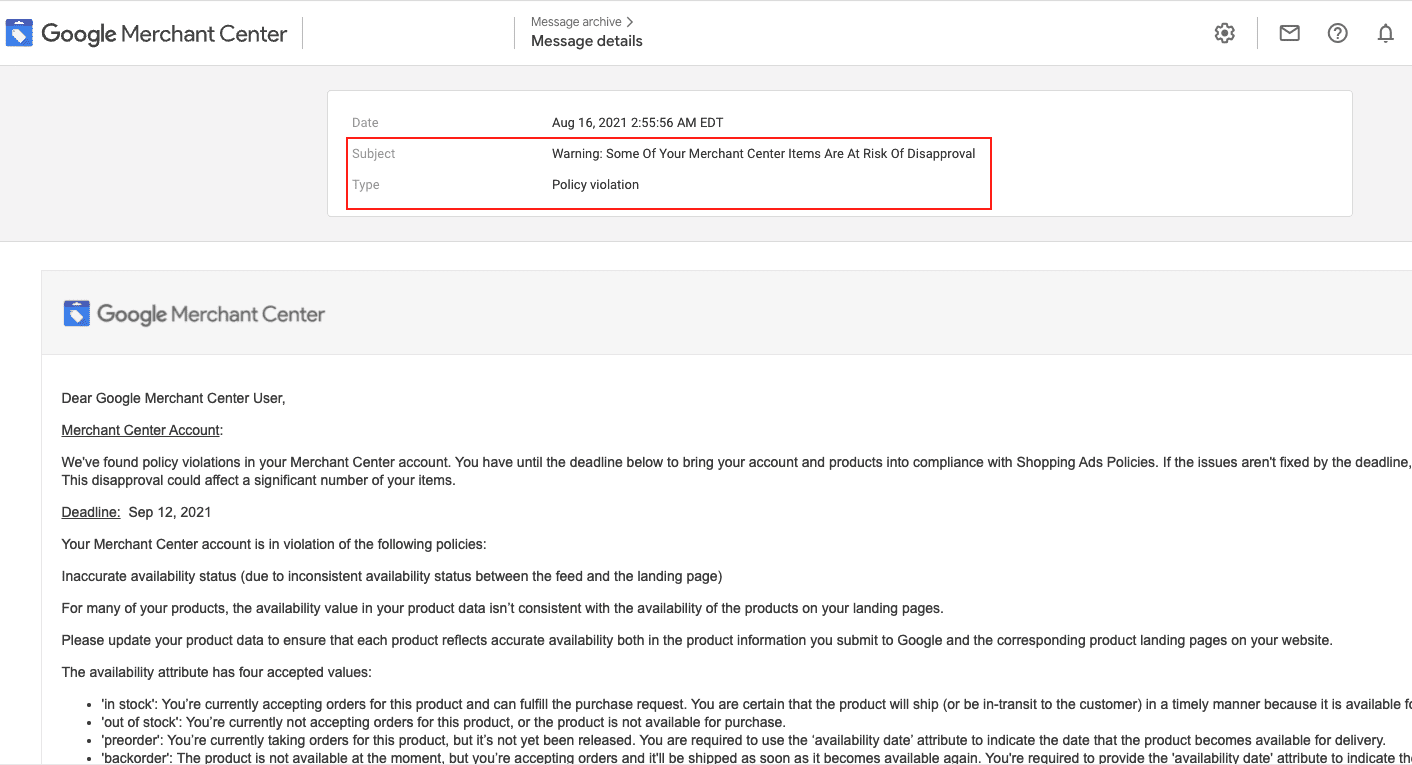Open the mail envelope icon
Image resolution: width=1412 pixels, height=765 pixels.
pyautogui.click(x=1290, y=33)
